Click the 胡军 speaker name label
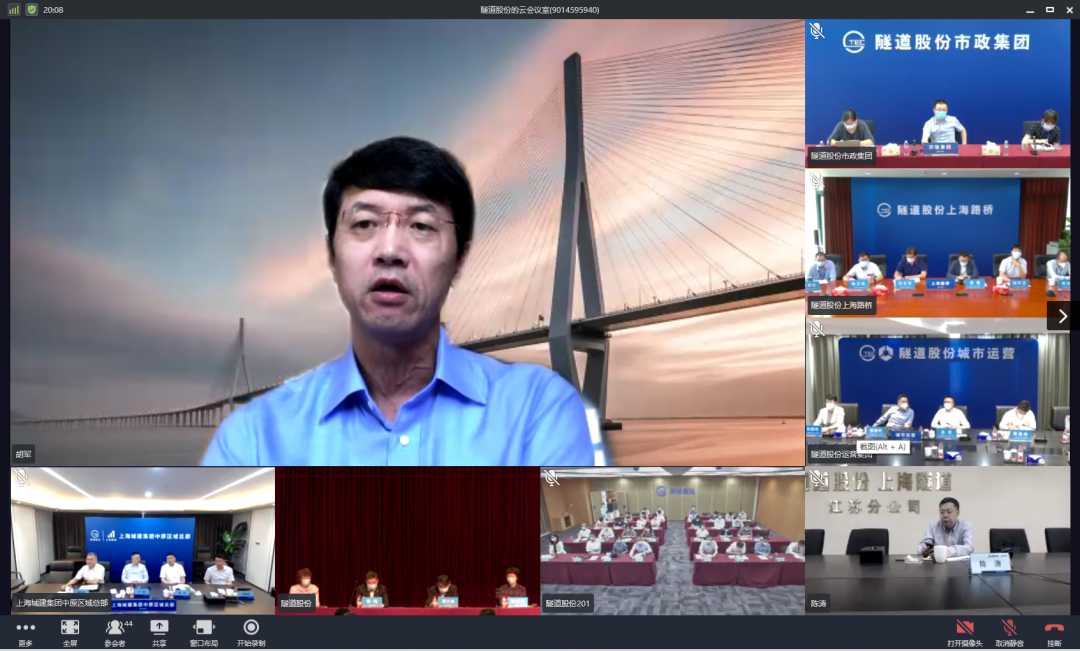Image resolution: width=1080 pixels, height=651 pixels. click(23, 453)
